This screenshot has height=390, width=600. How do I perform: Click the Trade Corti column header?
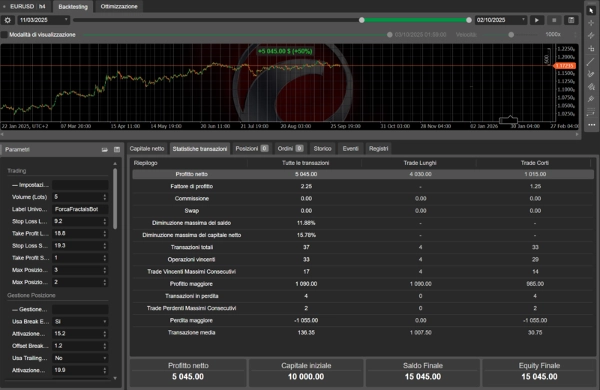(x=535, y=163)
